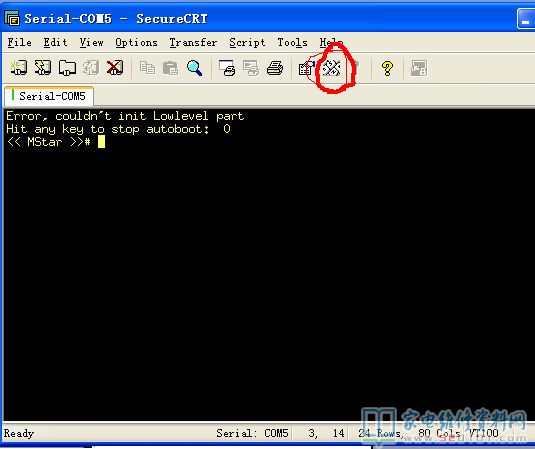Viewport: 535px width, 449px height.
Task: Open the File menu
Action: click(19, 43)
